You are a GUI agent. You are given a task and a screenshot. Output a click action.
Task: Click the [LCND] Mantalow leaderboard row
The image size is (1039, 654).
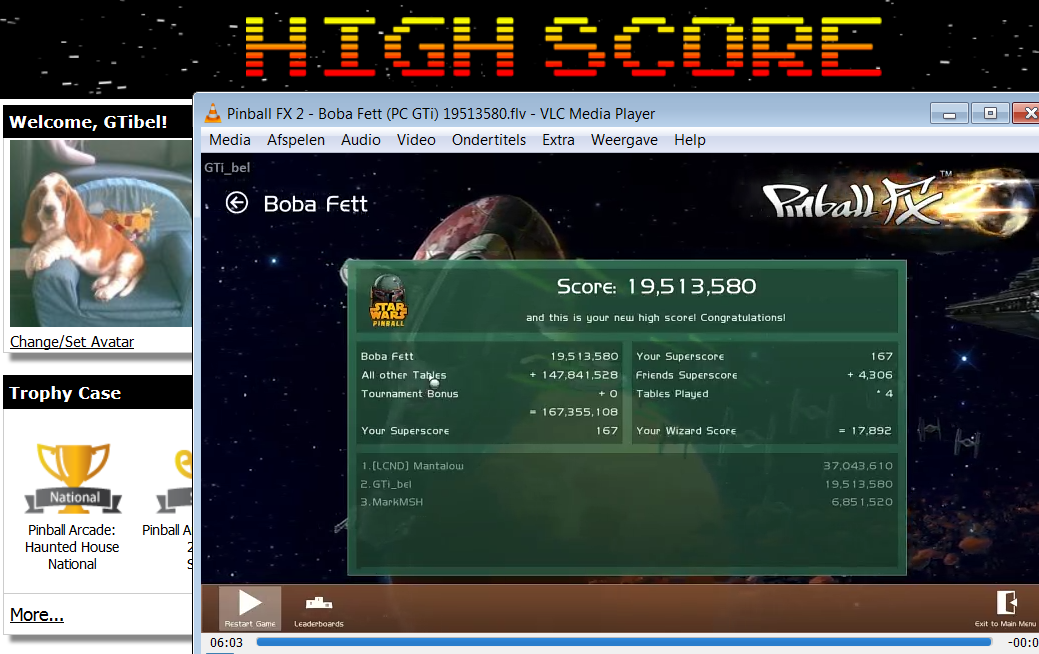coord(626,466)
